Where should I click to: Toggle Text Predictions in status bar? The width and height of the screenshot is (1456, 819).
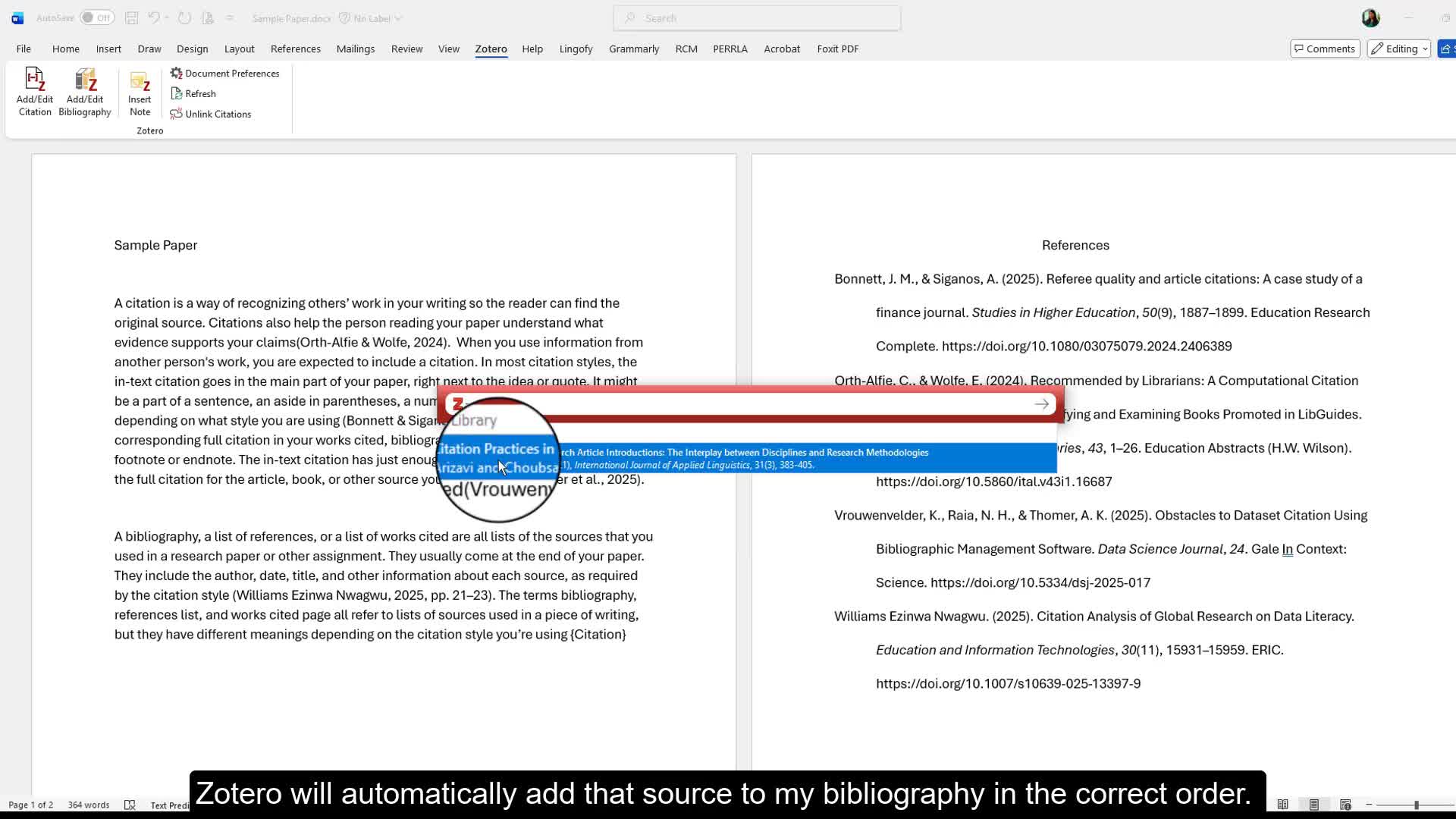170,805
